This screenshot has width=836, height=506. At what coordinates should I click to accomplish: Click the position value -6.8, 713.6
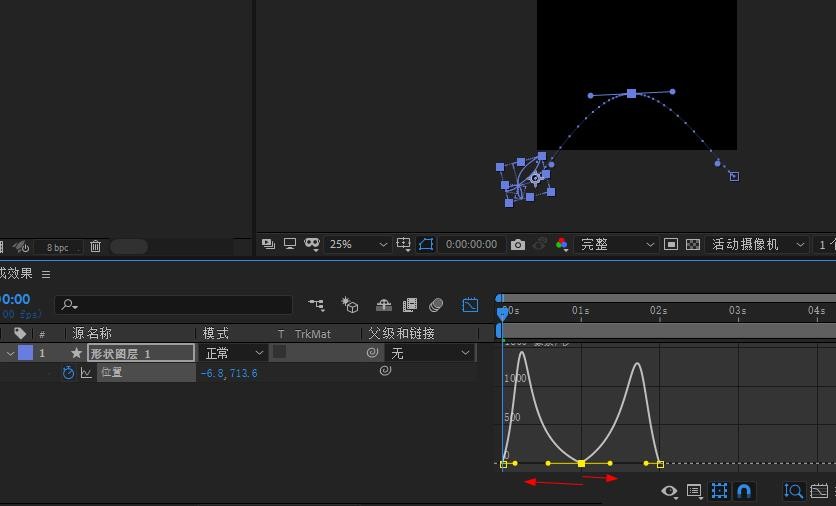[x=229, y=373]
